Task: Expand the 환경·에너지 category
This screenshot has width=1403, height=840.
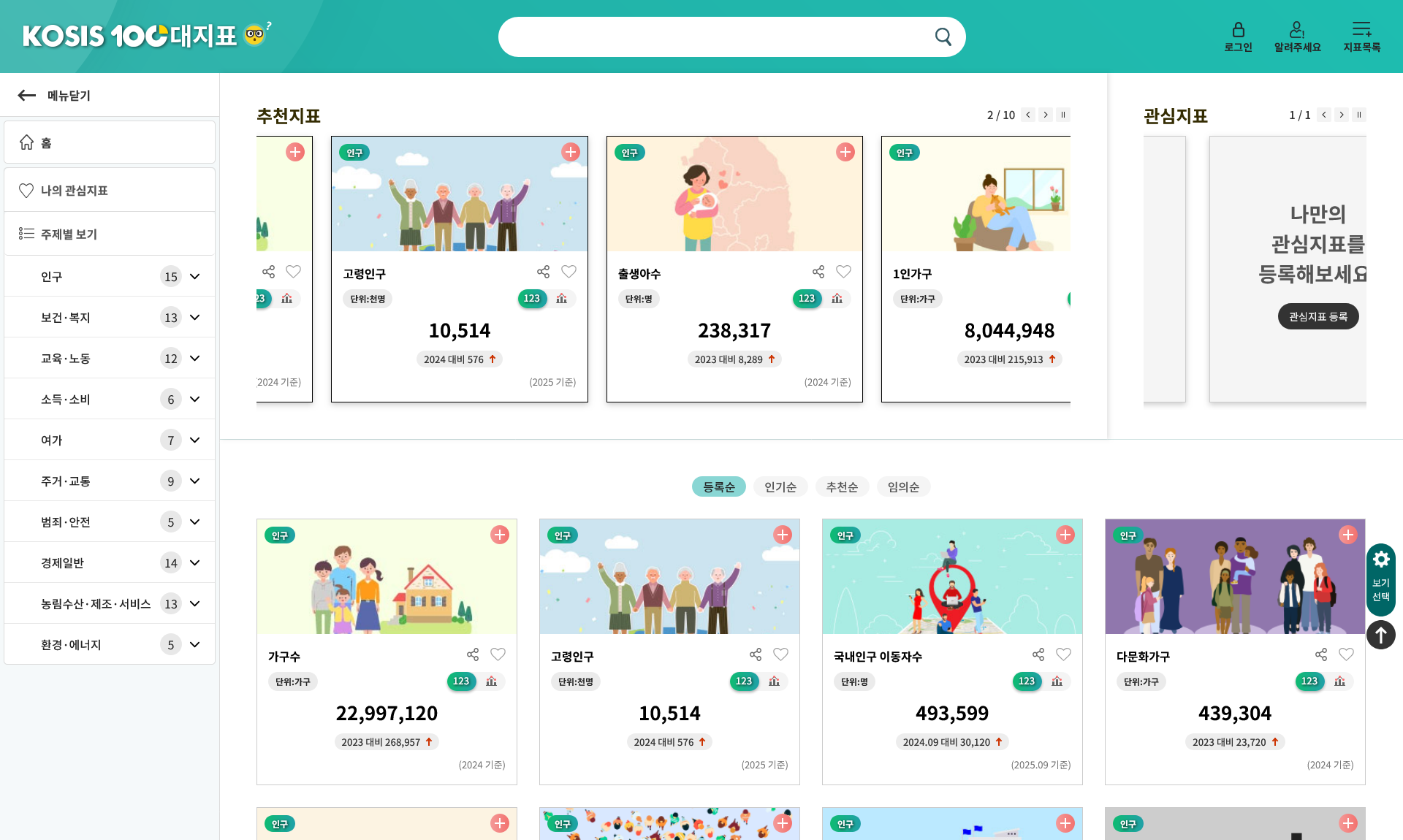Action: point(195,645)
